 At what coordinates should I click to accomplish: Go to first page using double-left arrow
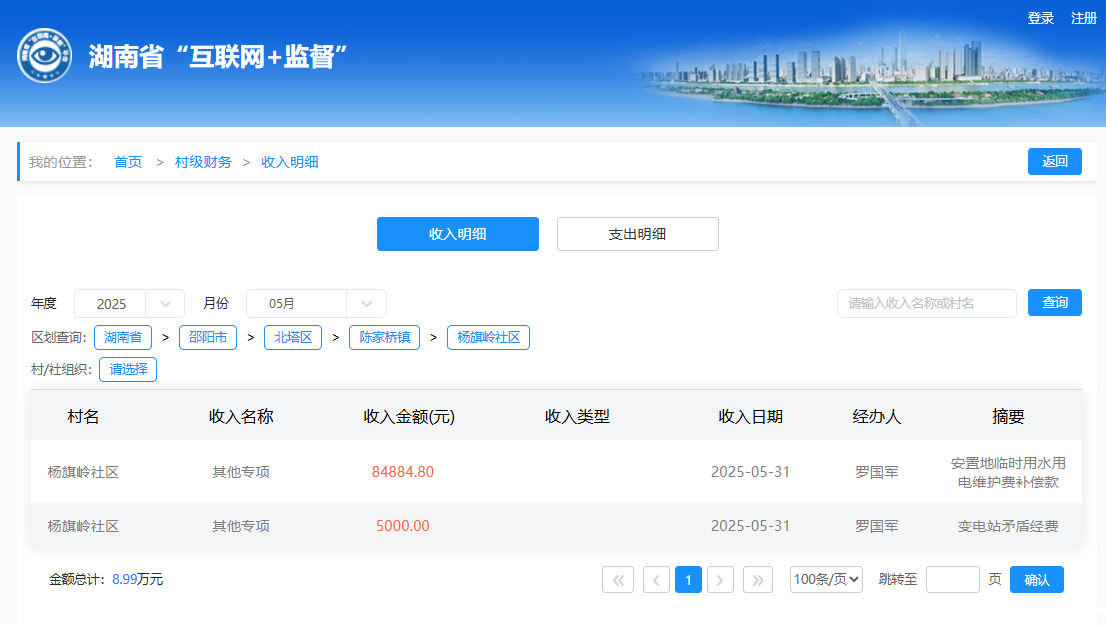618,580
